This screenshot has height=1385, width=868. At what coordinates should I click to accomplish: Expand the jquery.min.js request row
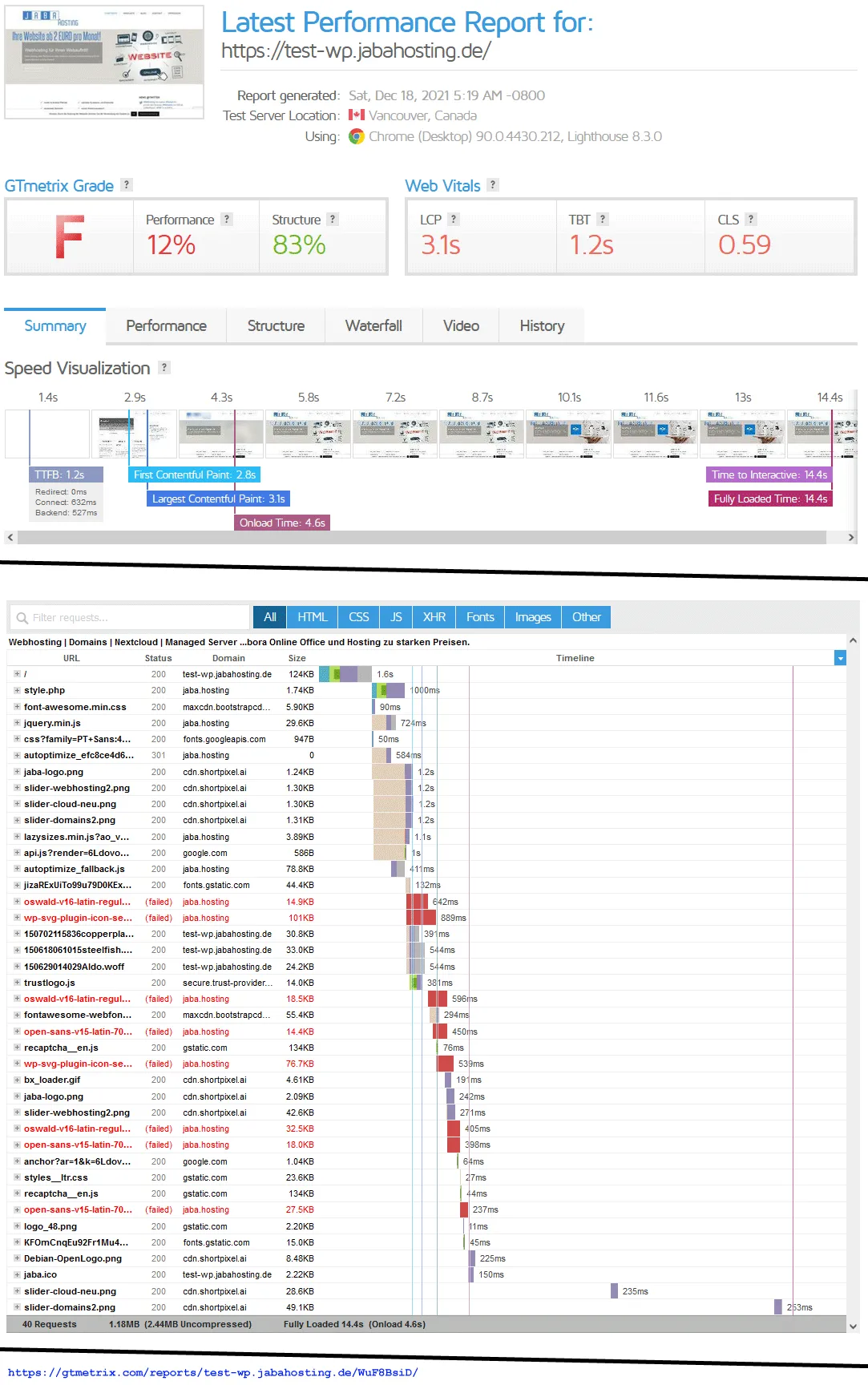pyautogui.click(x=17, y=723)
